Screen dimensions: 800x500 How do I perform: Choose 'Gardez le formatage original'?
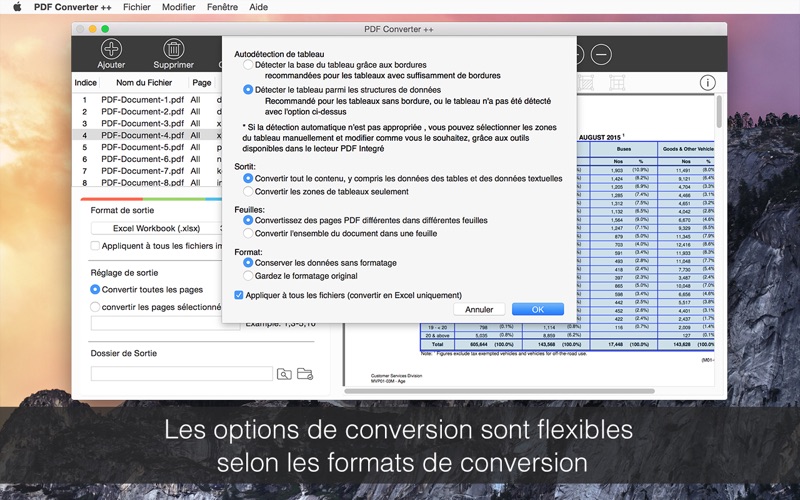(248, 276)
